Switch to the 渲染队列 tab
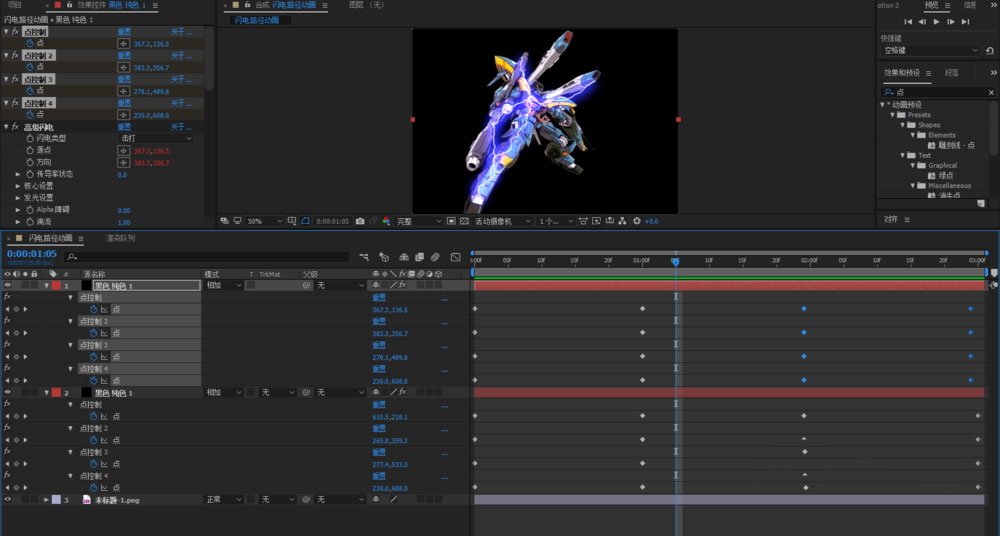This screenshot has height=536, width=1000. coord(120,238)
